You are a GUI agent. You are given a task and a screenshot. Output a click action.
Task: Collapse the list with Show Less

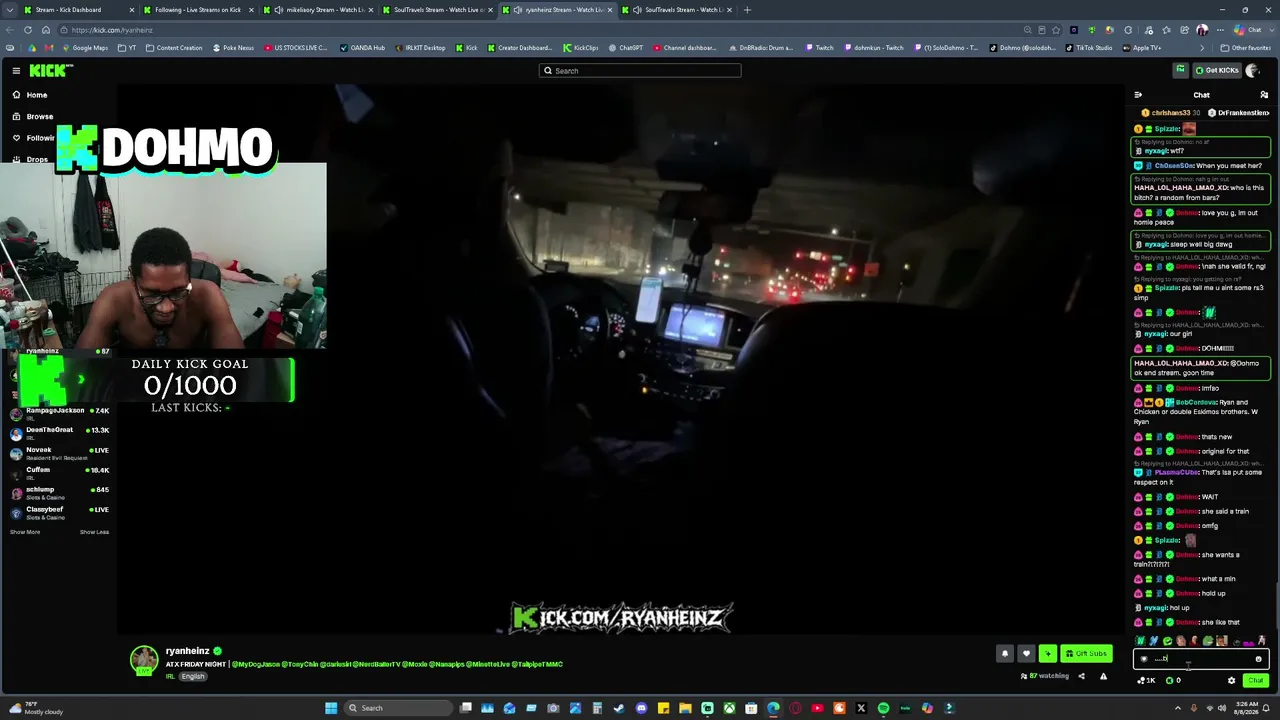94,532
